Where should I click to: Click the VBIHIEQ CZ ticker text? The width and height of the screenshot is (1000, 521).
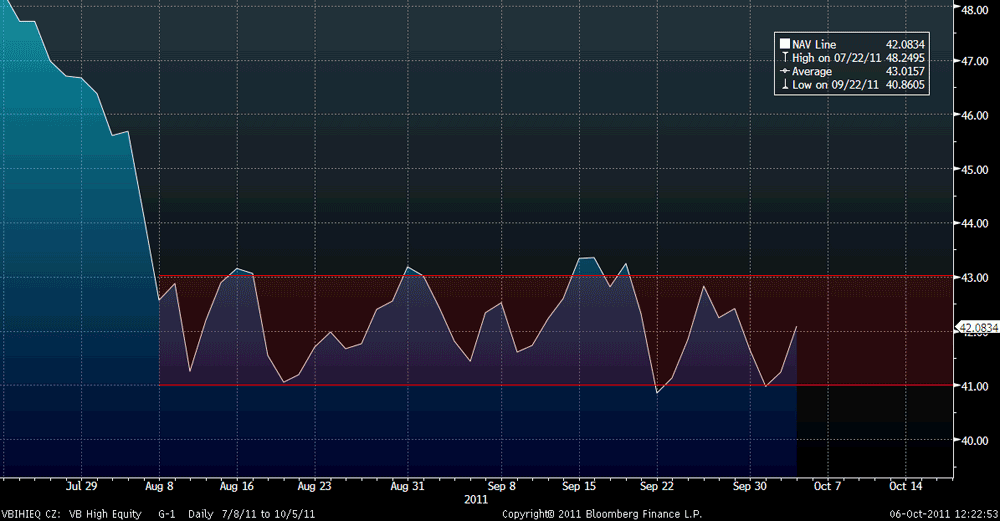point(30,514)
